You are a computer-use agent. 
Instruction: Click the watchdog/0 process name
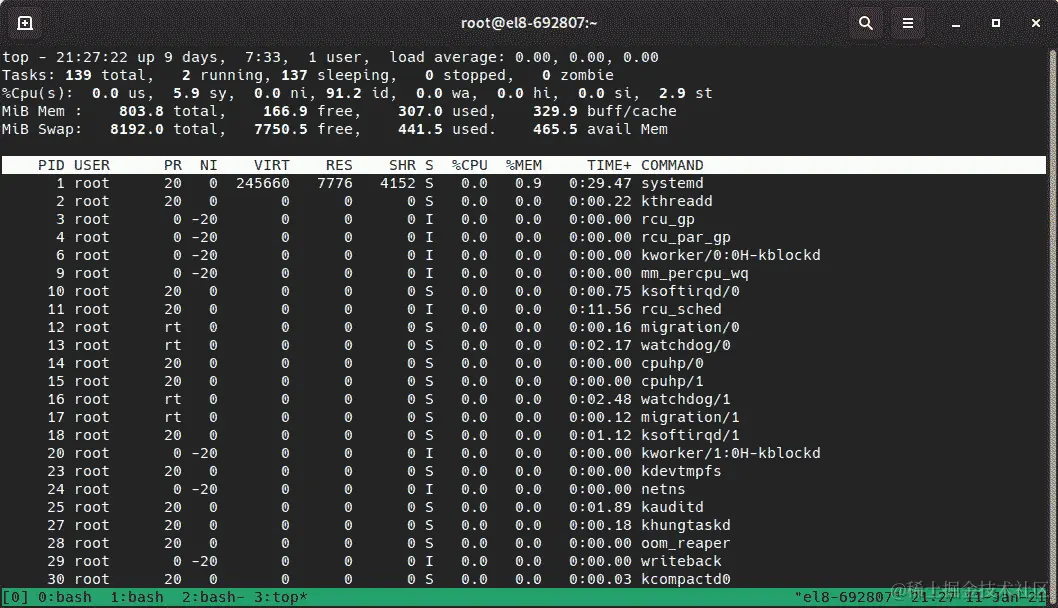pos(686,346)
